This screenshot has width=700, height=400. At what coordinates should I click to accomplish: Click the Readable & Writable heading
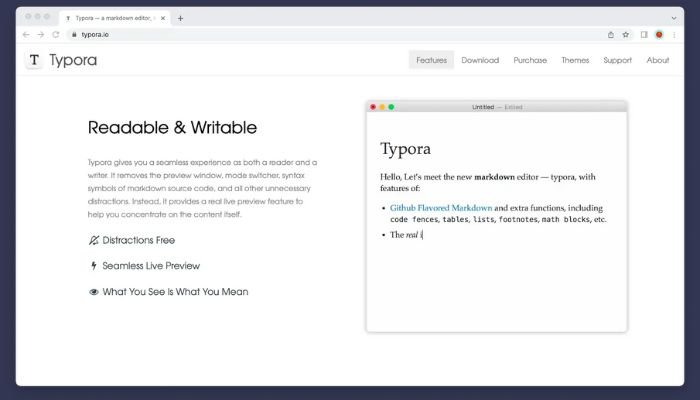(x=172, y=127)
